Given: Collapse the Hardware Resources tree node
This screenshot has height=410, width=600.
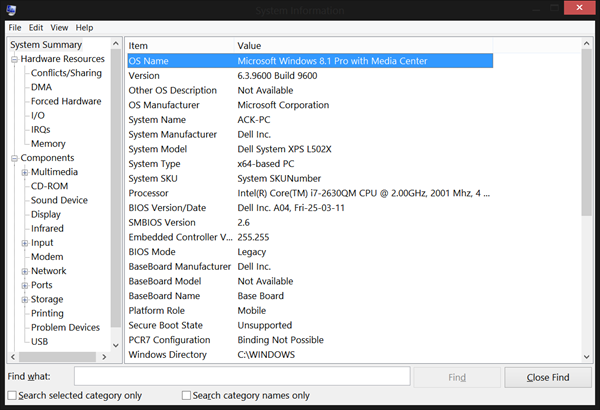Looking at the screenshot, I should [x=13, y=59].
